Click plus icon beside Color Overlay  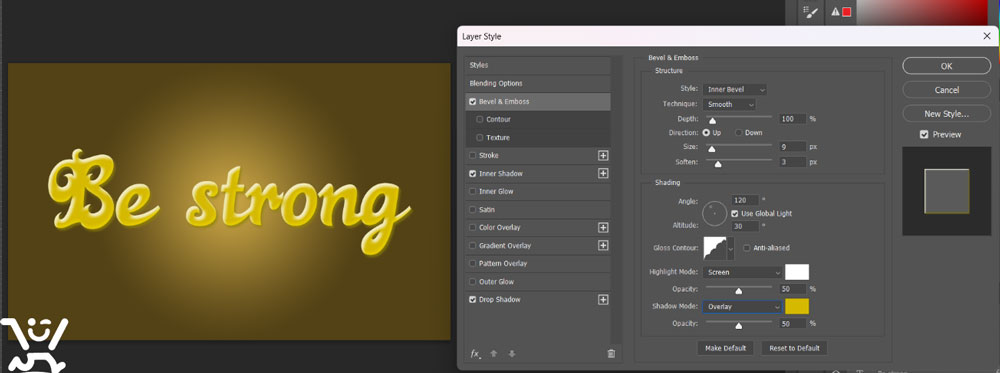pos(603,228)
